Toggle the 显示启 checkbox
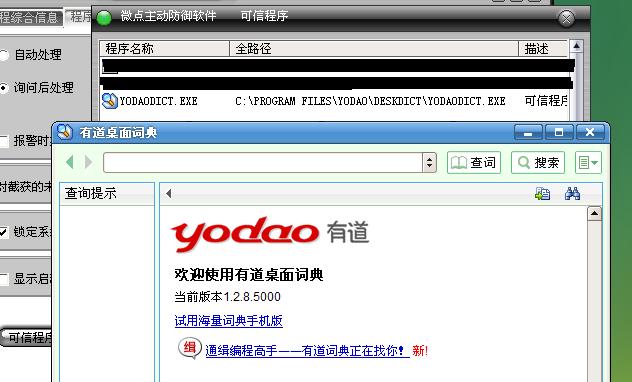The image size is (632, 382). click(x=4, y=279)
